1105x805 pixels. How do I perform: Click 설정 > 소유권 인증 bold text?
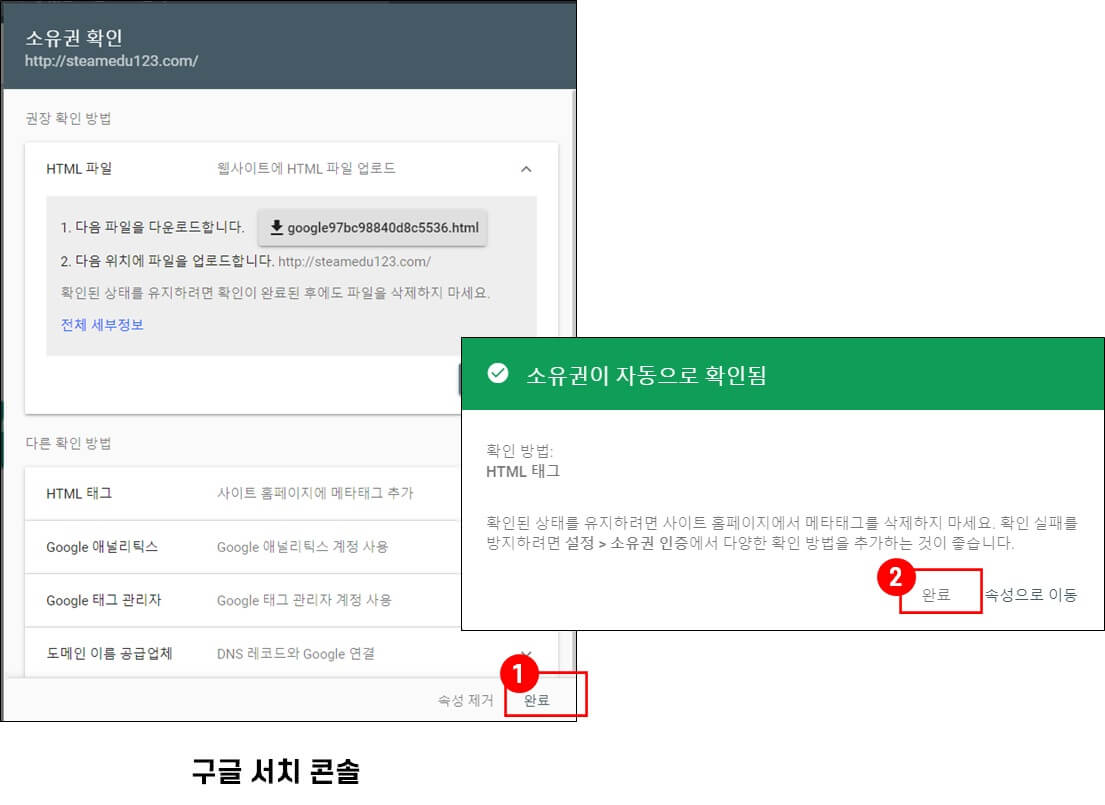[627, 543]
